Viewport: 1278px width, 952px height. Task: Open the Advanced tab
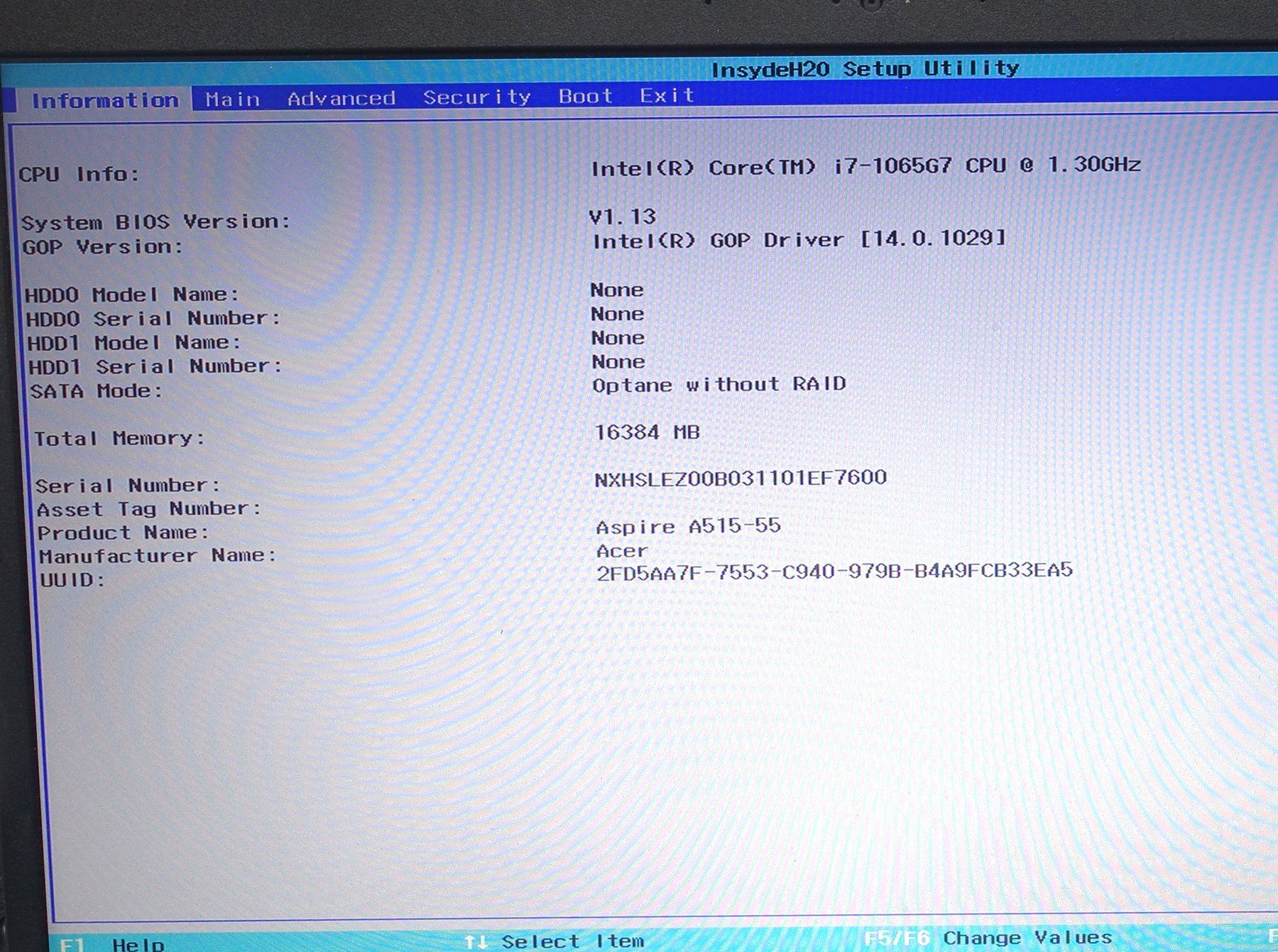341,98
